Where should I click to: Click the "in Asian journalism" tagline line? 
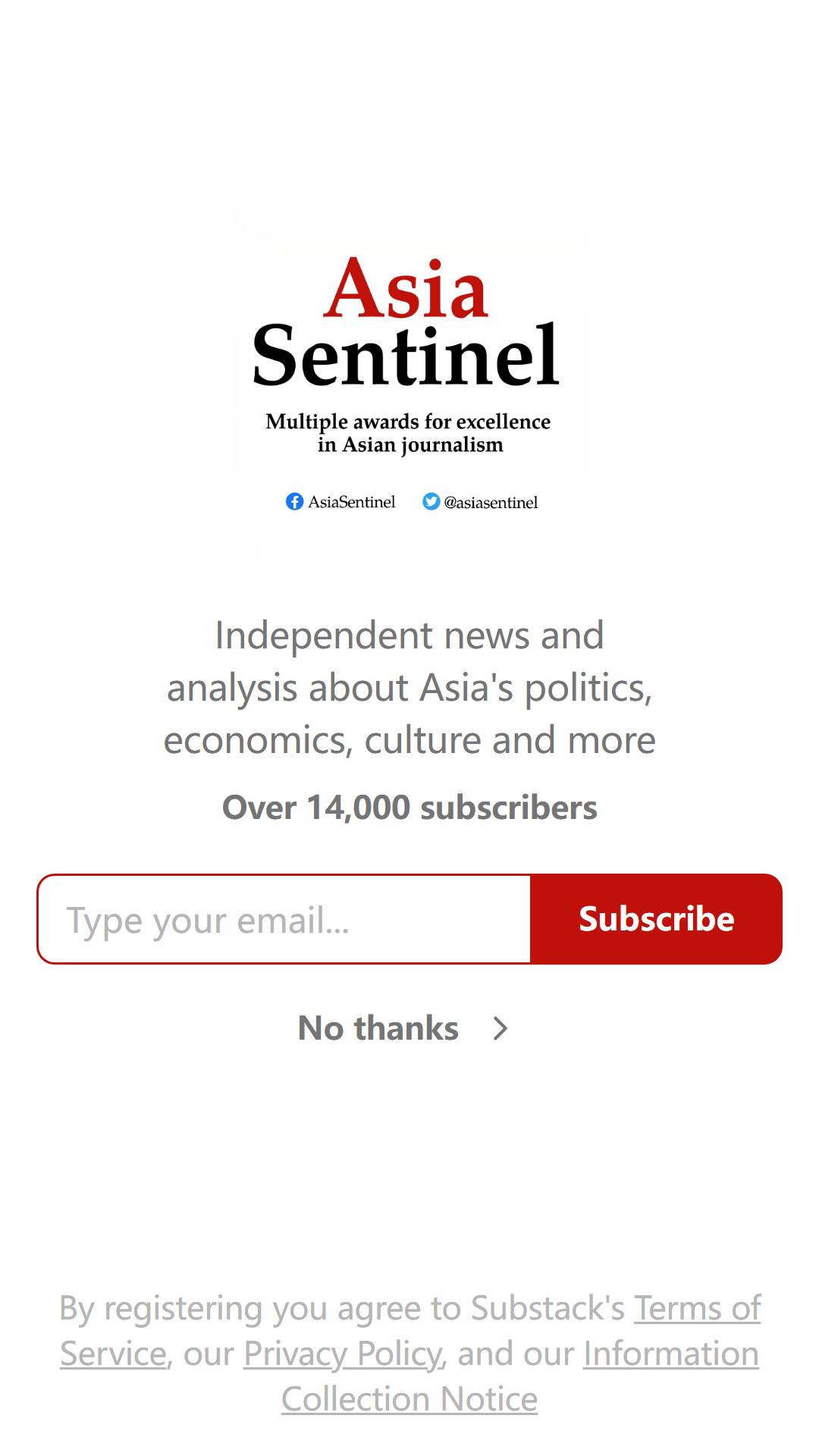(x=410, y=445)
